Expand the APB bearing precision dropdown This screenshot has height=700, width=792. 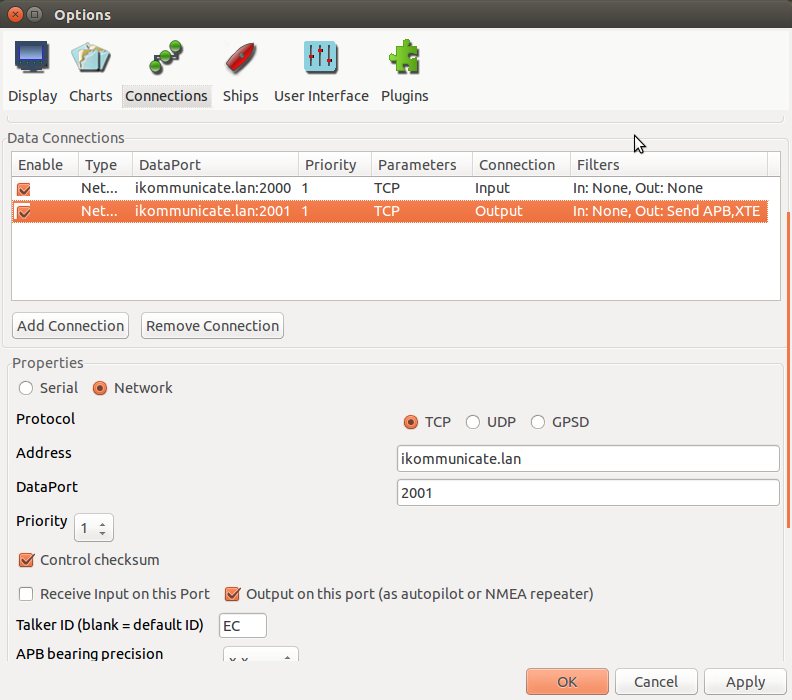point(287,658)
